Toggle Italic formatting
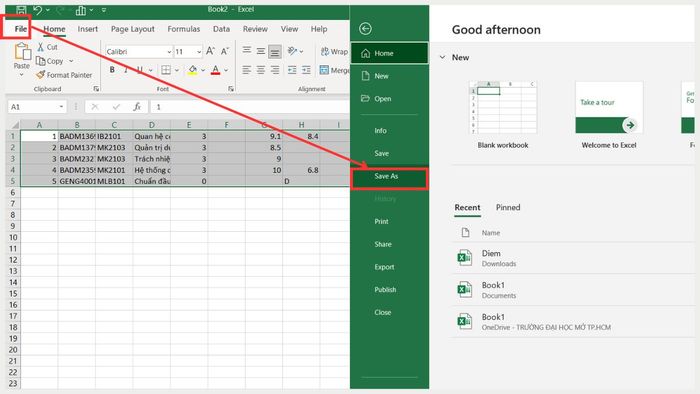Viewport: 700px width, 394px height. [x=126, y=70]
